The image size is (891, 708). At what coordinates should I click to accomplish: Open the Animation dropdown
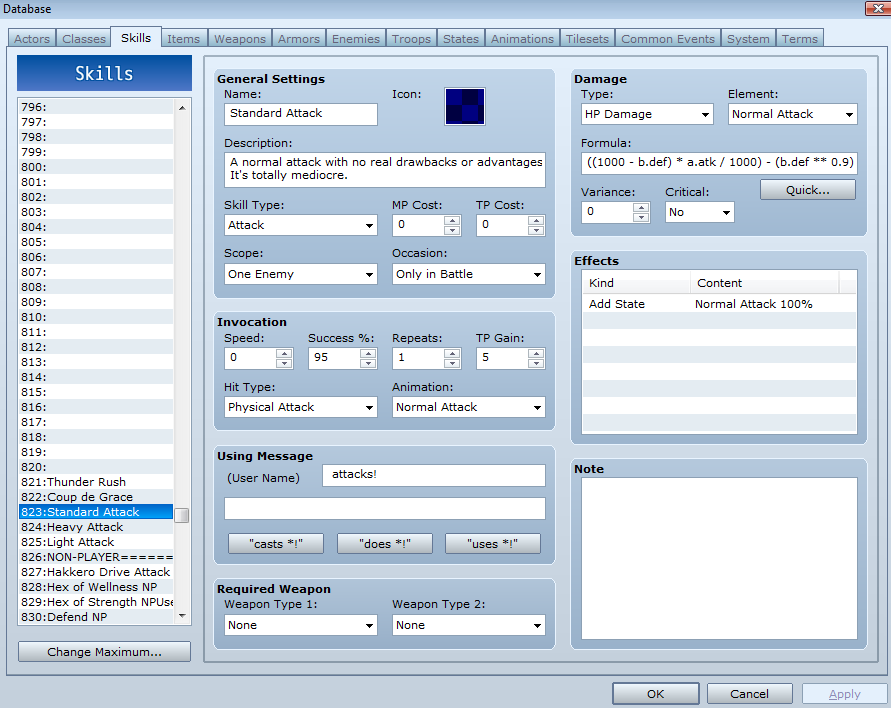pyautogui.click(x=469, y=407)
